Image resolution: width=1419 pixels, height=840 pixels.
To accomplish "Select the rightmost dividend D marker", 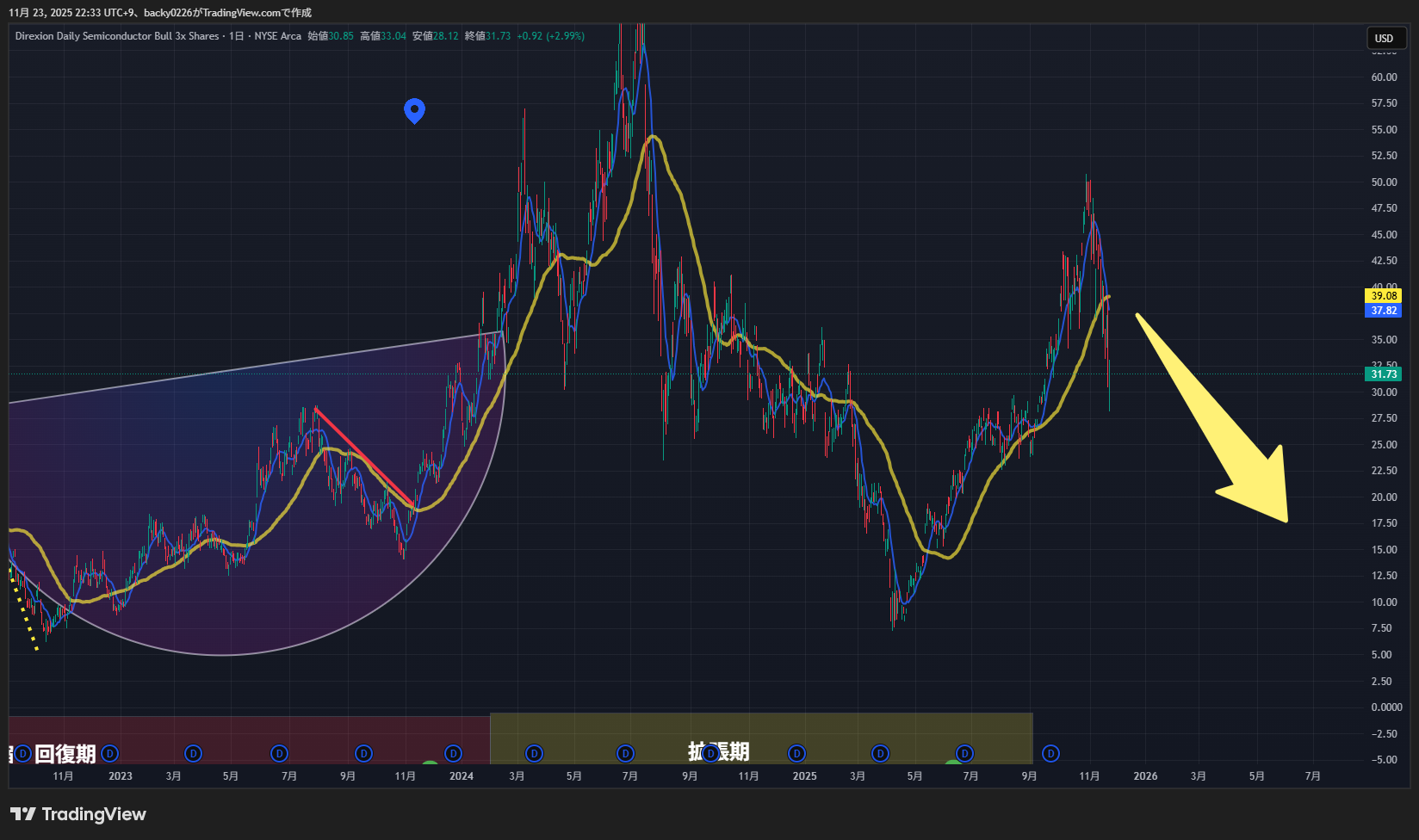I will (1050, 754).
